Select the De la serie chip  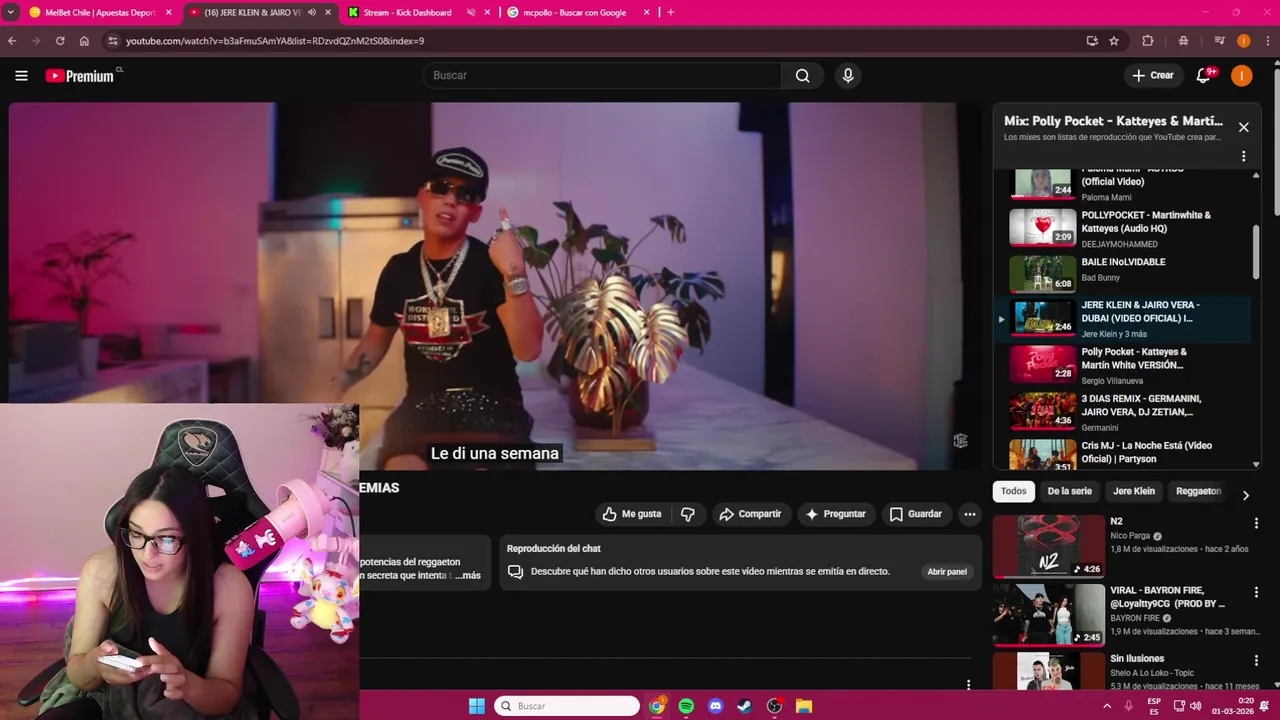pyautogui.click(x=1069, y=491)
